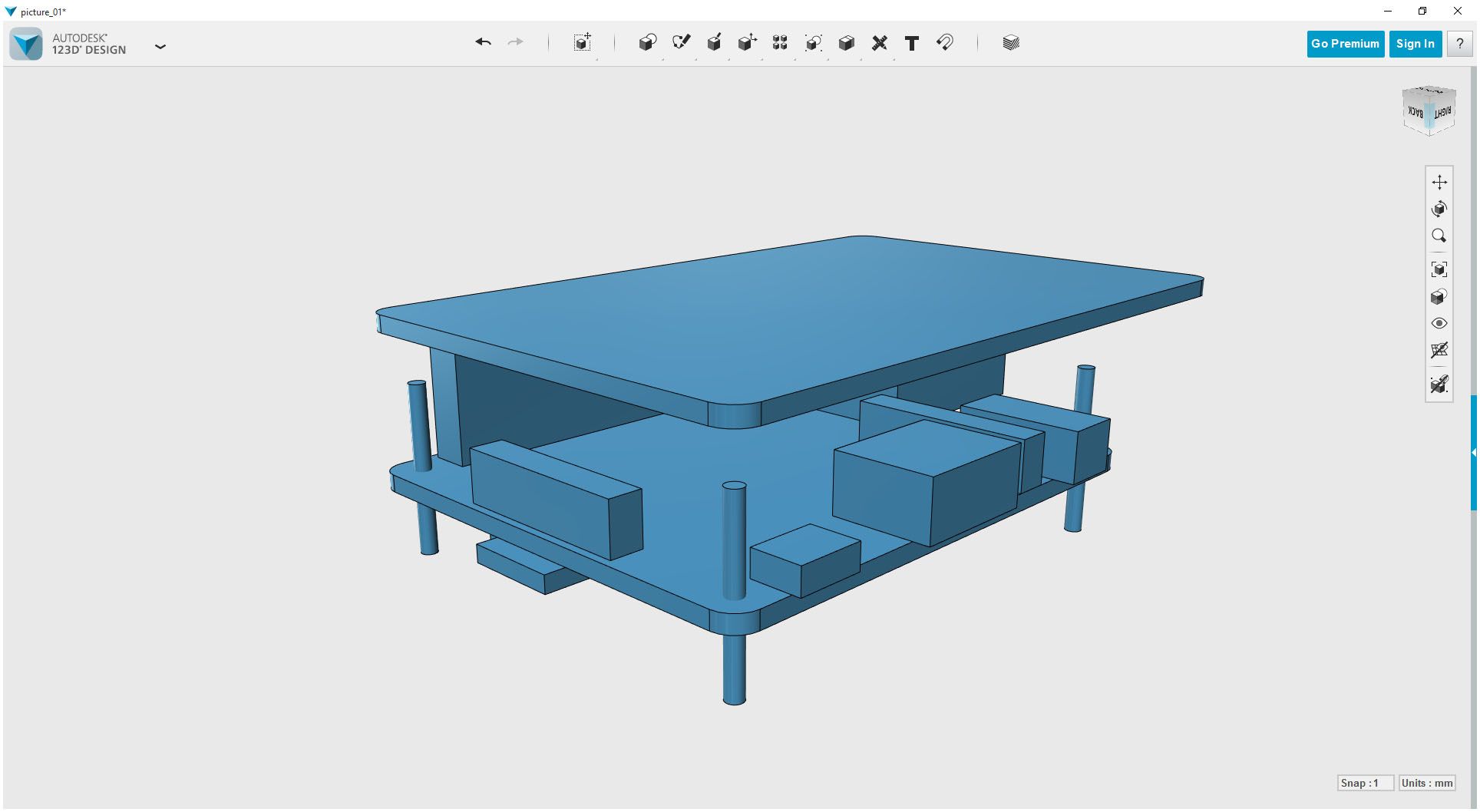Click the Undo arrow in the toolbar
Image resolution: width=1480 pixels, height=812 pixels.
pyautogui.click(x=483, y=42)
